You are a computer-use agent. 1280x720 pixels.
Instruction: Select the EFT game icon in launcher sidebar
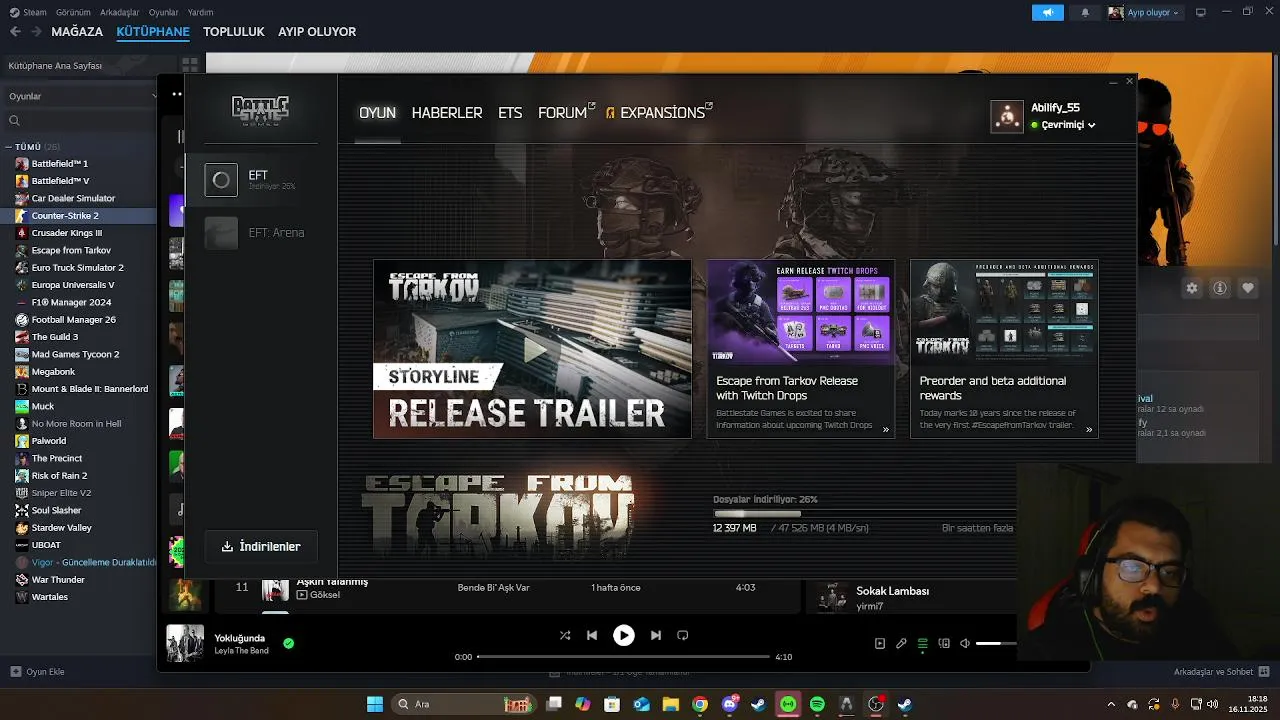(x=221, y=180)
